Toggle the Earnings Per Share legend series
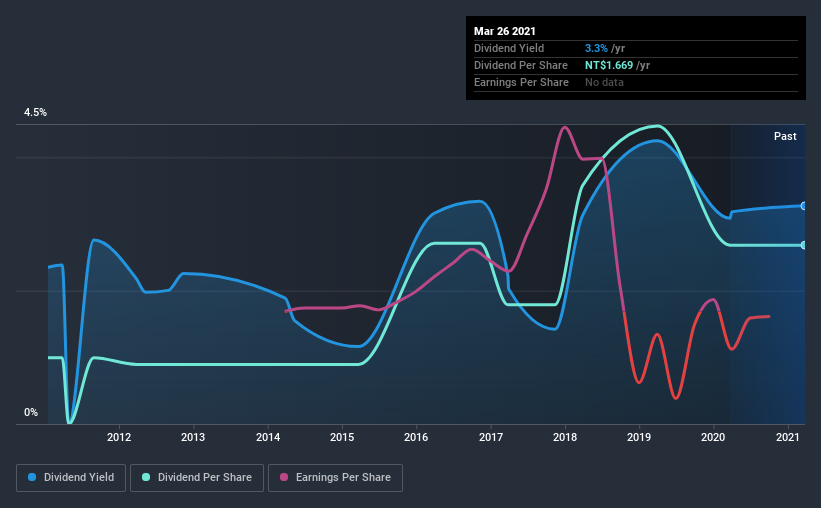The height and width of the screenshot is (508, 821). click(x=335, y=478)
